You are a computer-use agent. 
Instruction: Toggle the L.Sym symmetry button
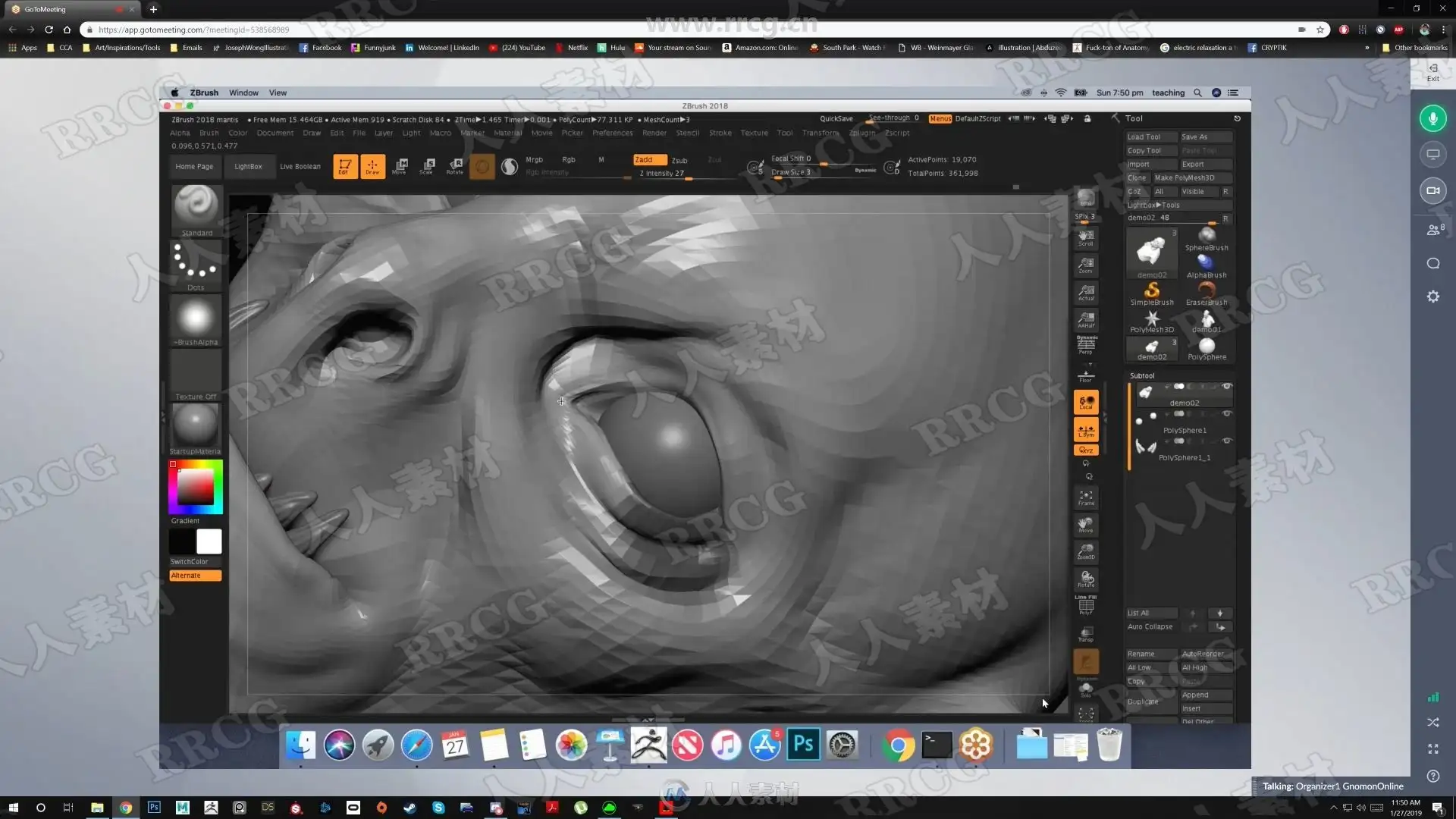[1086, 430]
